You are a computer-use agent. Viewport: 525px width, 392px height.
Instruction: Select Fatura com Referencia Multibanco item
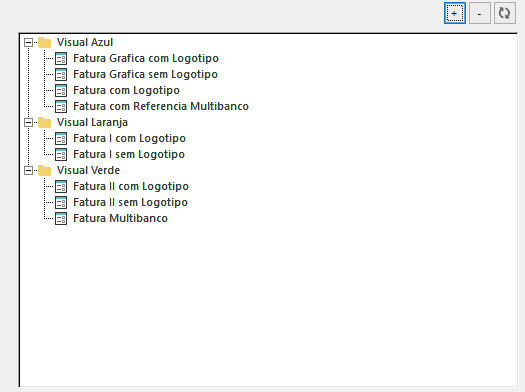[161, 106]
